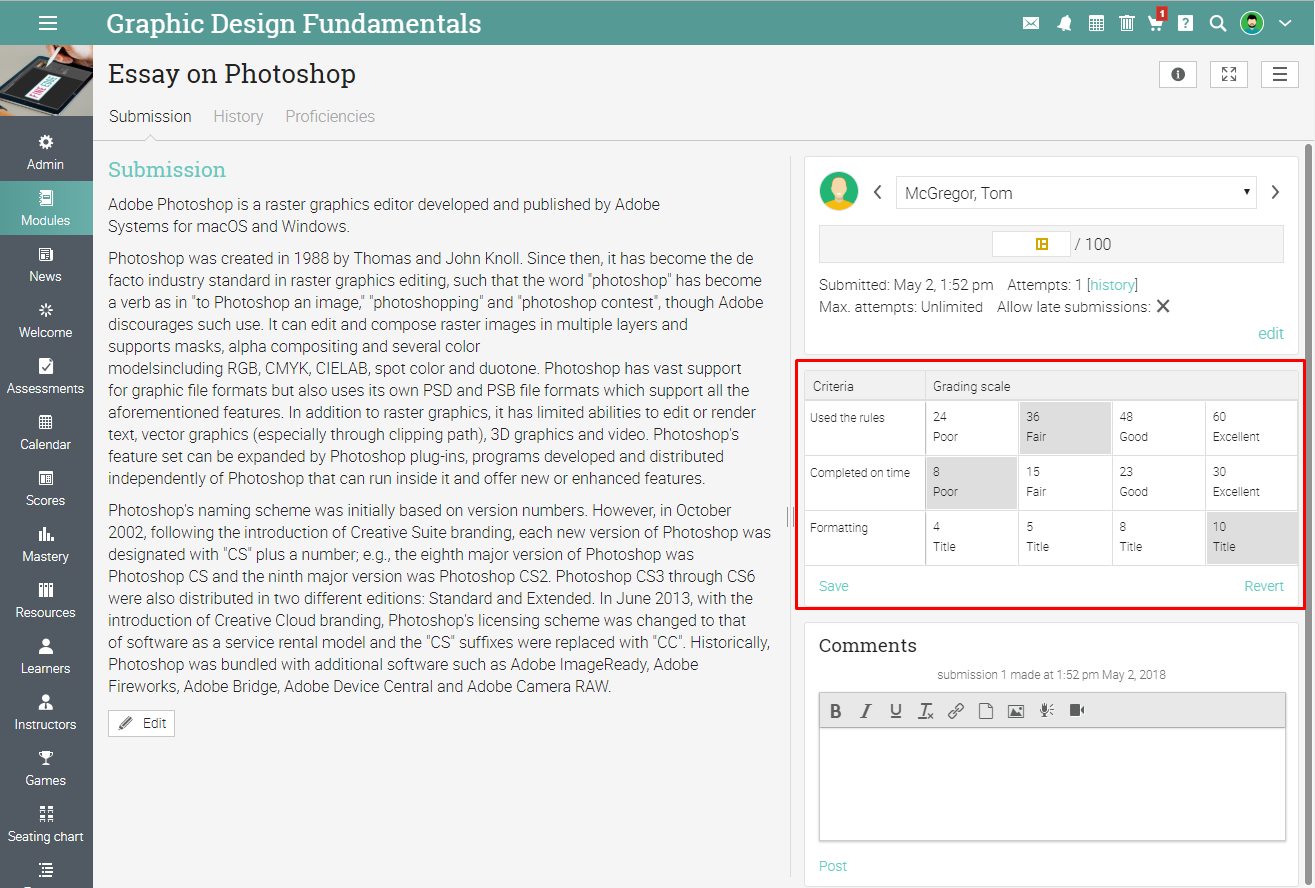Screen dimensions: 1315x888
Task: Switch to the Submission tab
Action: click(x=150, y=116)
